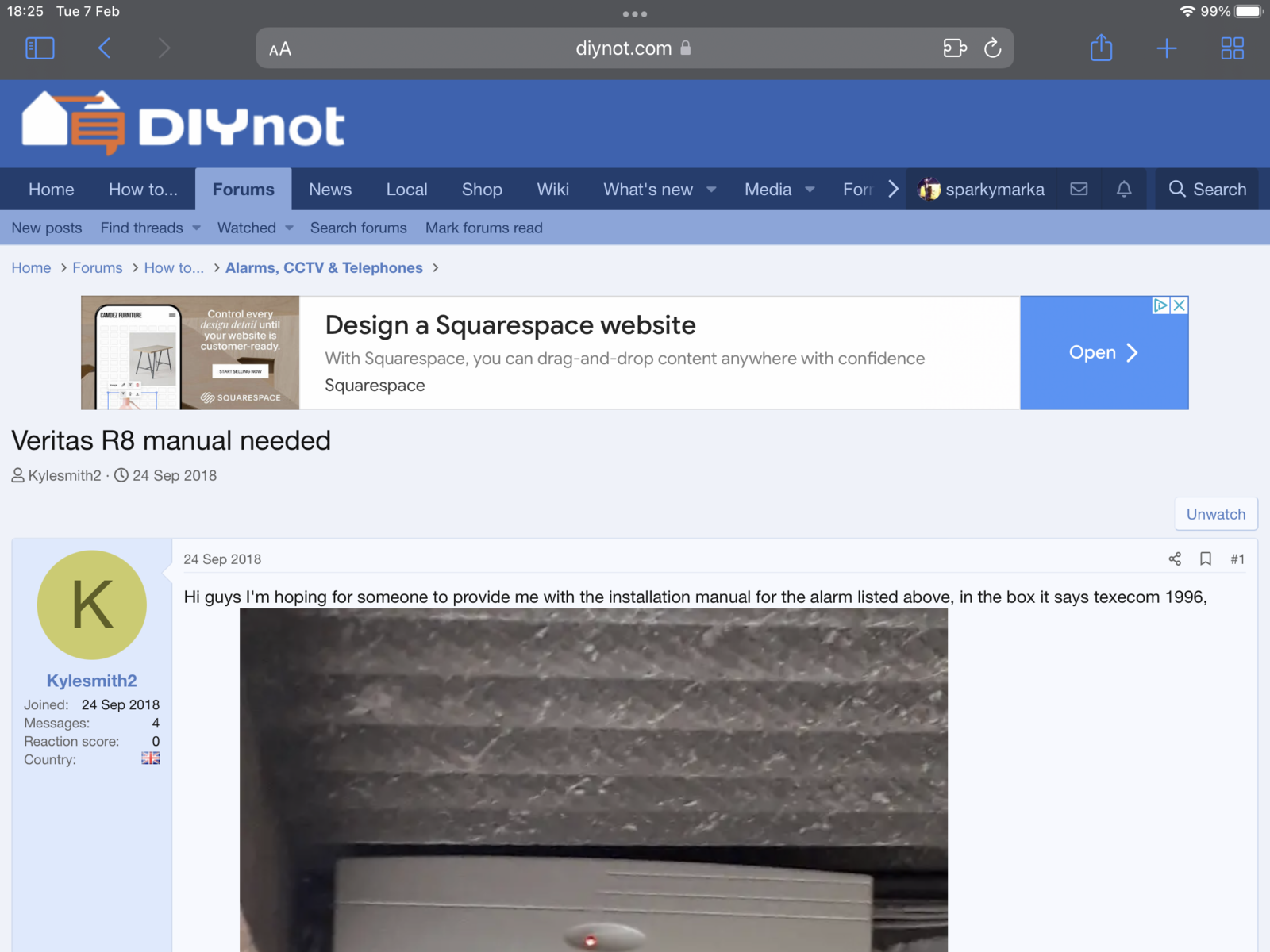Screen dimensions: 1270x952
Task: Unwatch this thread
Action: click(1215, 514)
